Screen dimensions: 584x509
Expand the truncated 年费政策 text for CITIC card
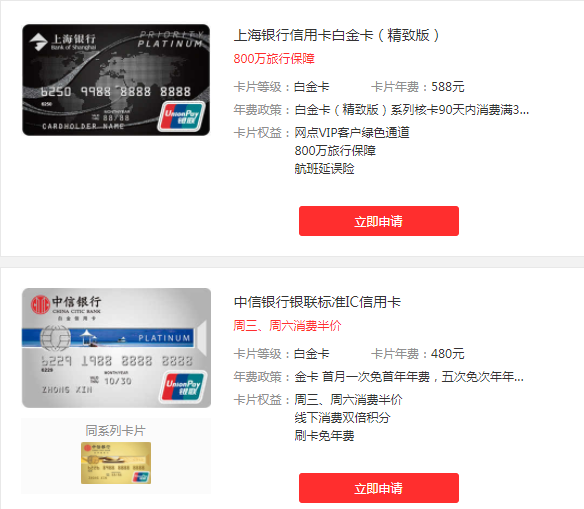pyautogui.click(x=409, y=377)
